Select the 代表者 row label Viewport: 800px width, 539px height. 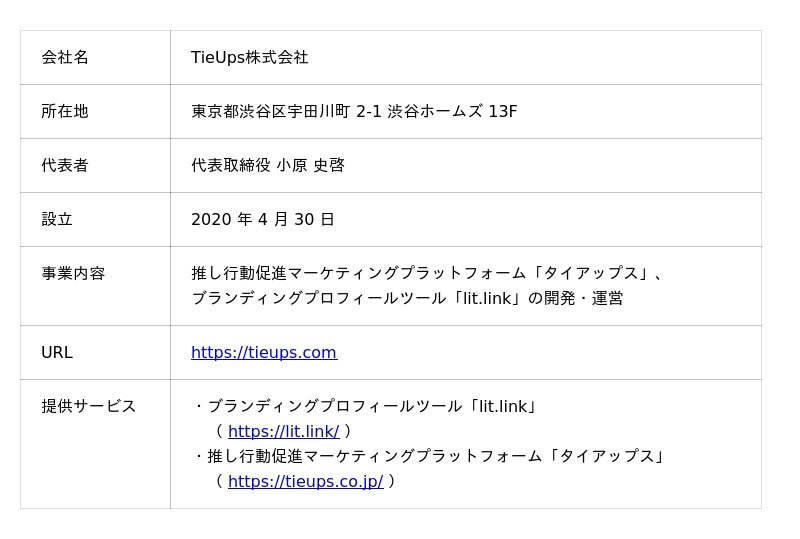(65, 165)
